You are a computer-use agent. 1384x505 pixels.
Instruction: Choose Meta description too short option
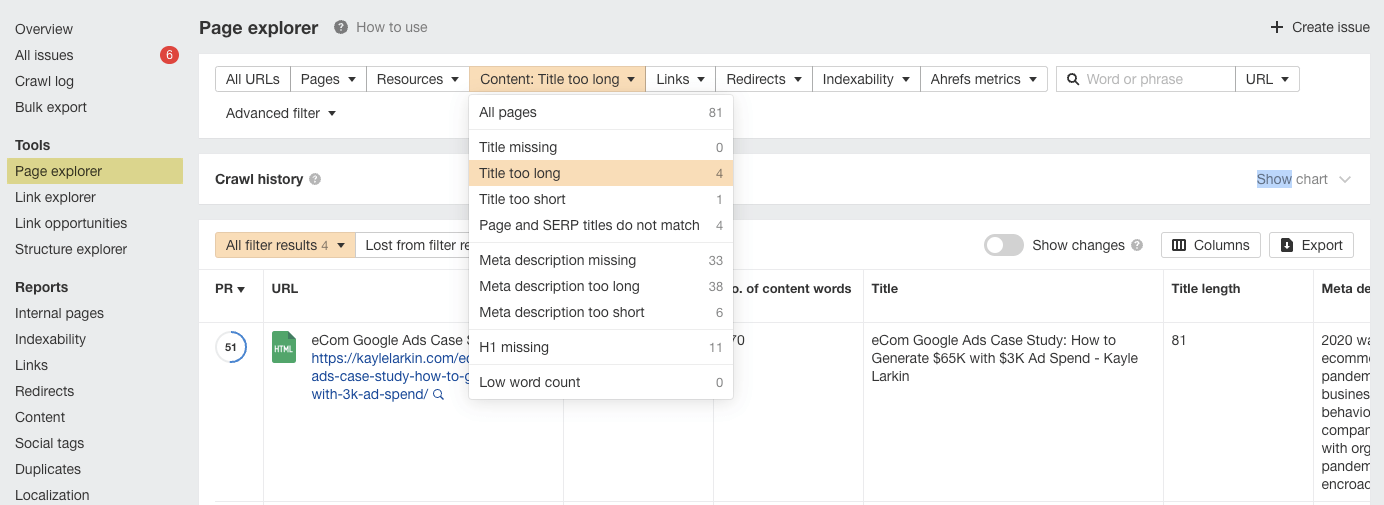coord(601,312)
